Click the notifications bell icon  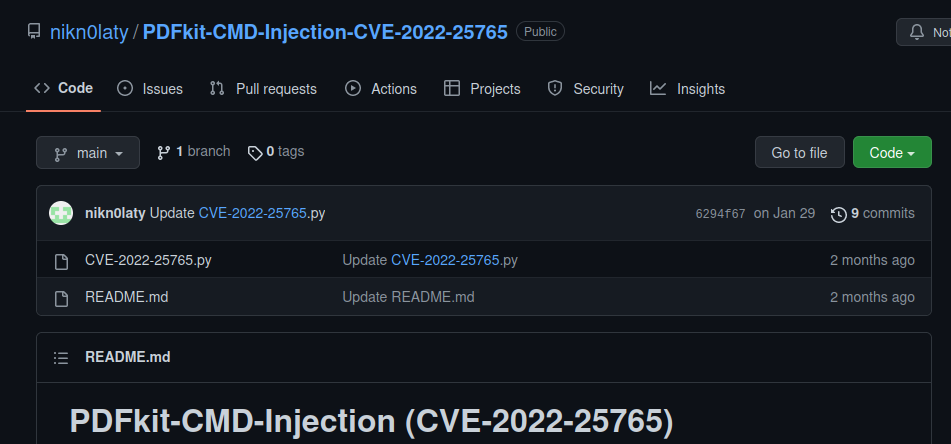click(x=917, y=32)
